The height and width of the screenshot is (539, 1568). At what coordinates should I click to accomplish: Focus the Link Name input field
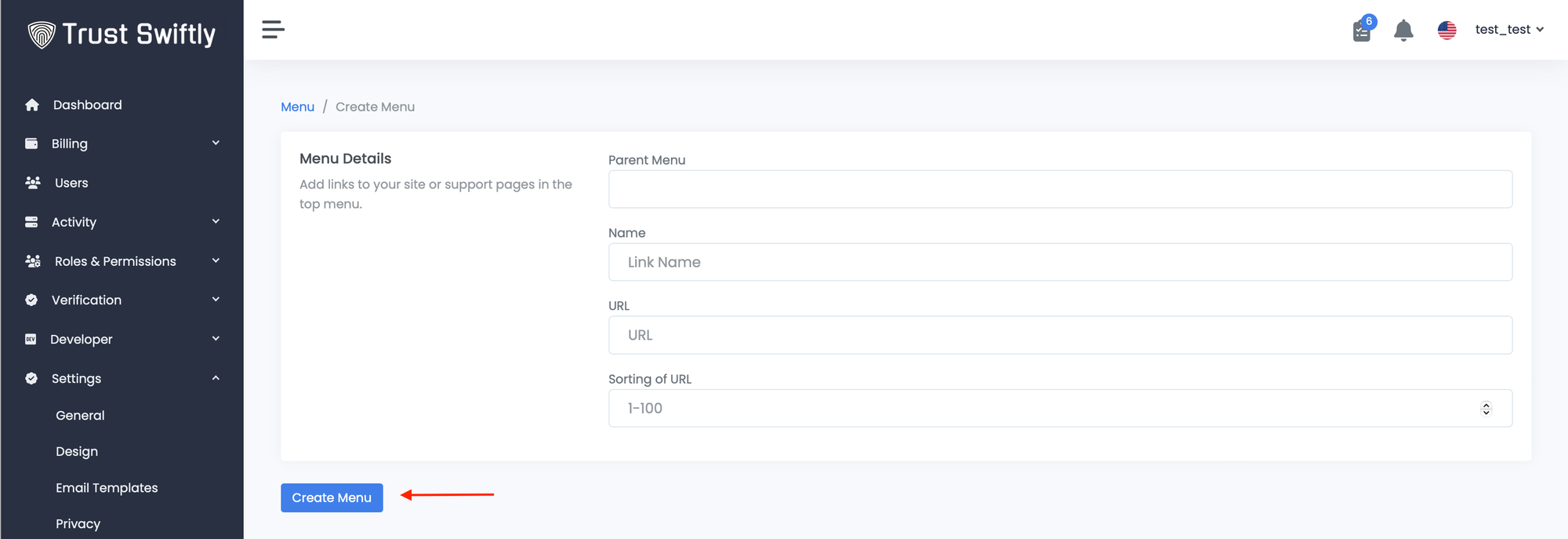click(x=1060, y=262)
